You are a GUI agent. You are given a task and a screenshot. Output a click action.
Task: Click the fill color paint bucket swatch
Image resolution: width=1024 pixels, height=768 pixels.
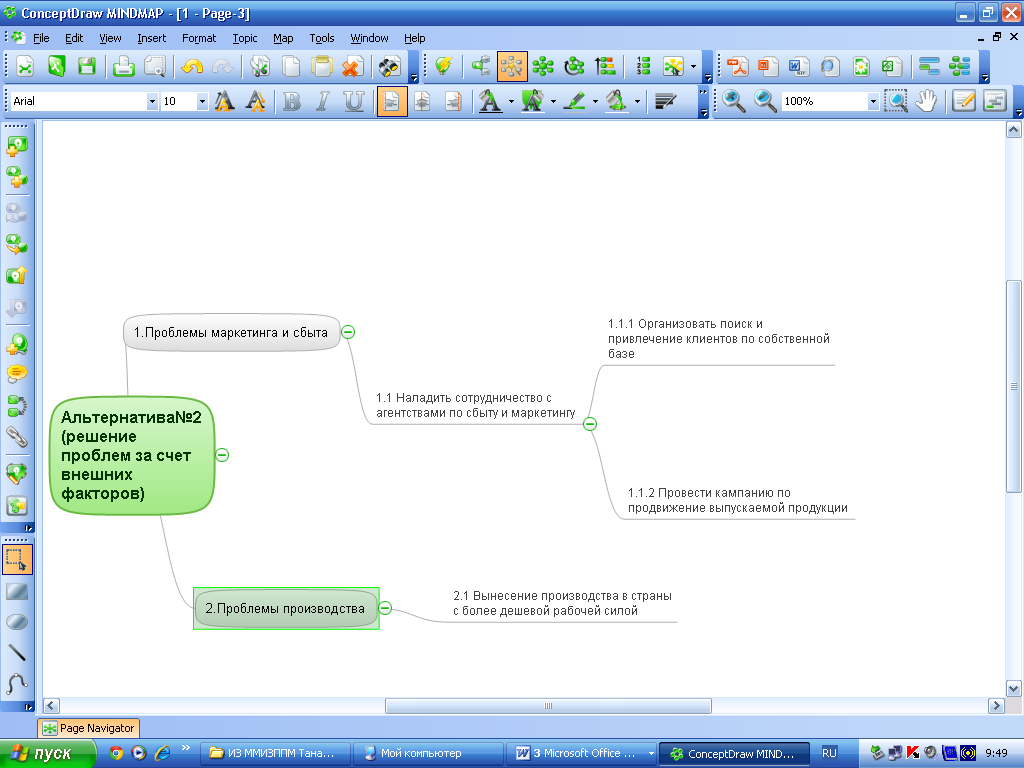616,101
